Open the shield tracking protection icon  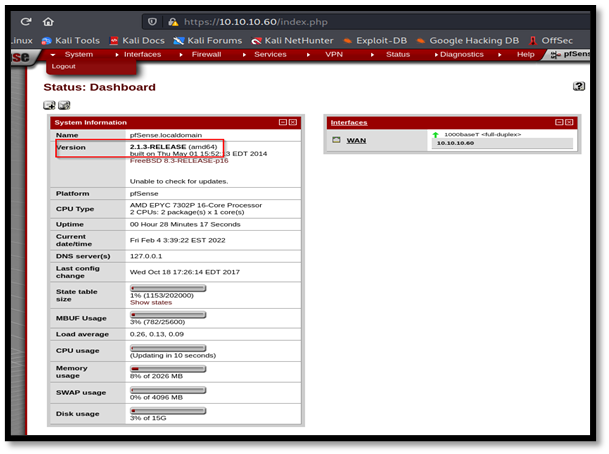[x=152, y=22]
